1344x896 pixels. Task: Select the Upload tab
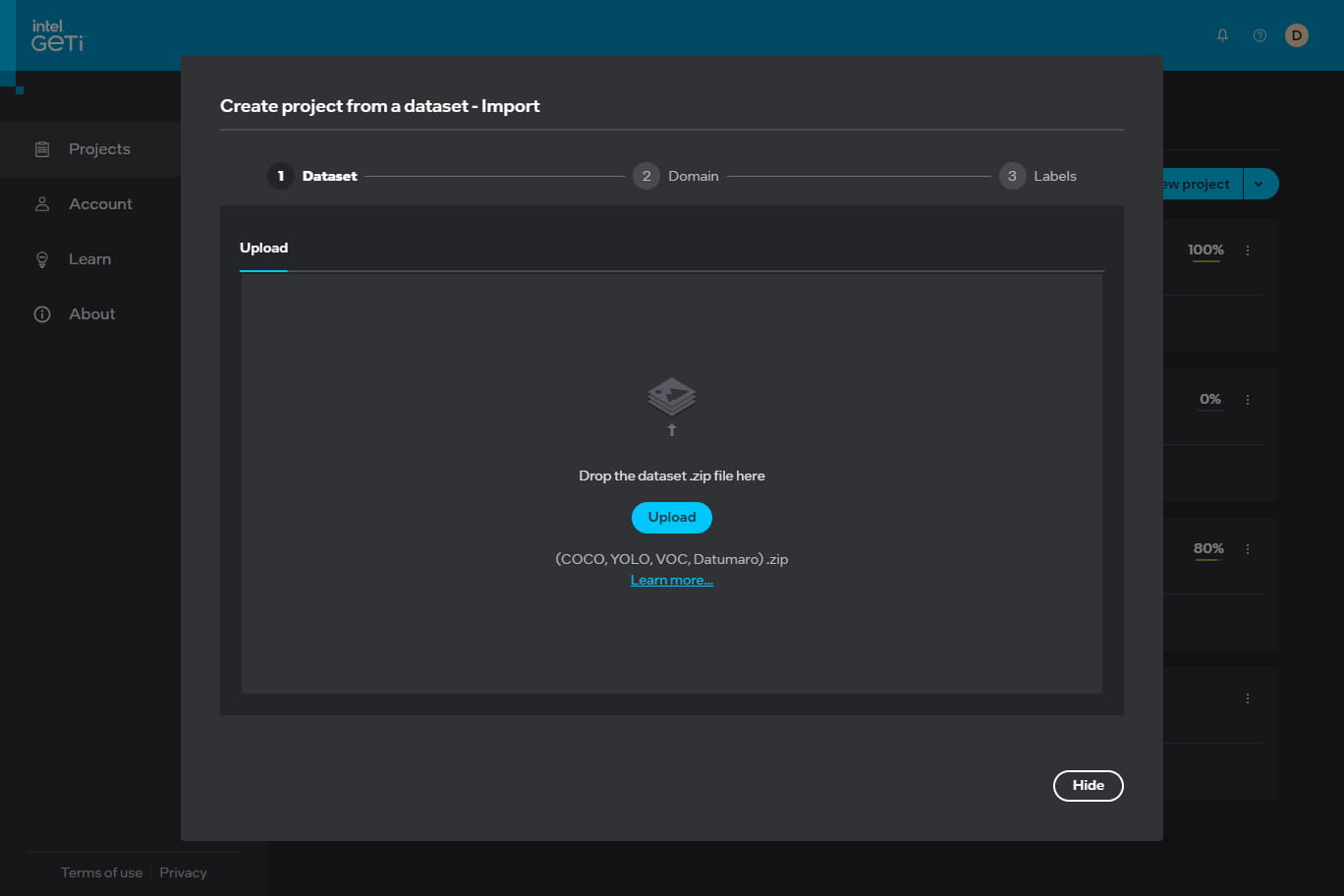(263, 248)
